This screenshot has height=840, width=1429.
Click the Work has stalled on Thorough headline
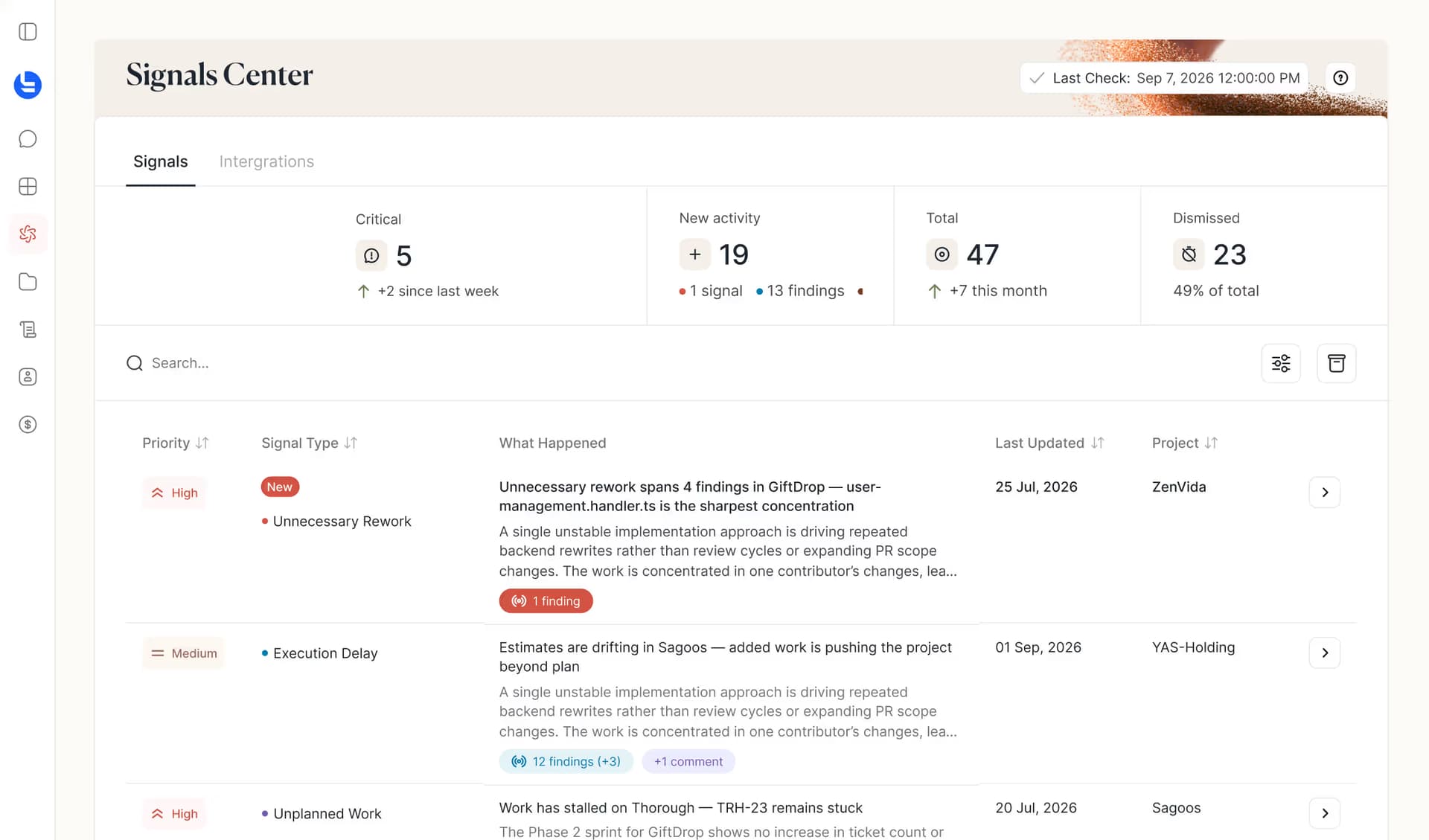[681, 808]
